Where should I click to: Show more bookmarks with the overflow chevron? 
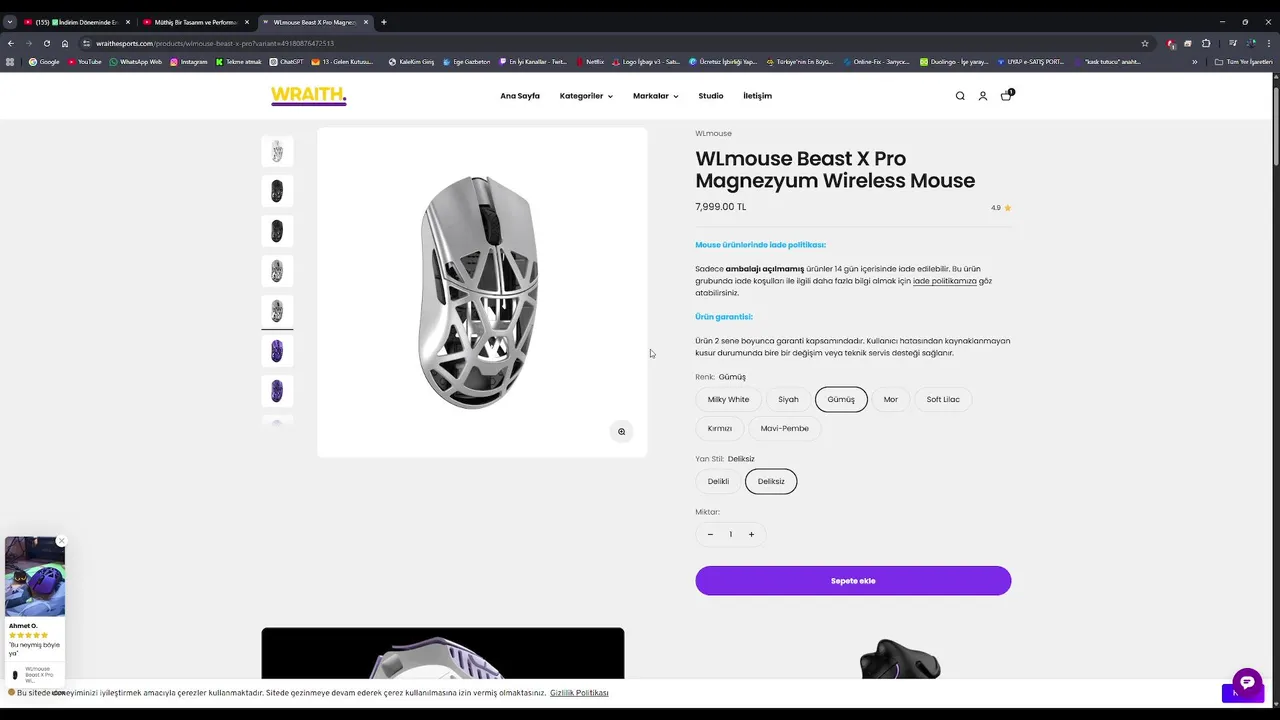1194,62
